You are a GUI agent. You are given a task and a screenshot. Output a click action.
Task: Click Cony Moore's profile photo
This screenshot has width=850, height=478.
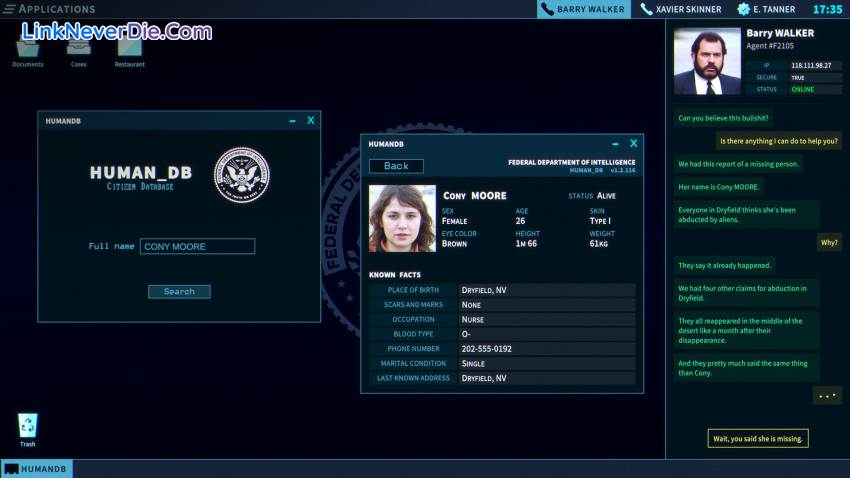coord(402,218)
